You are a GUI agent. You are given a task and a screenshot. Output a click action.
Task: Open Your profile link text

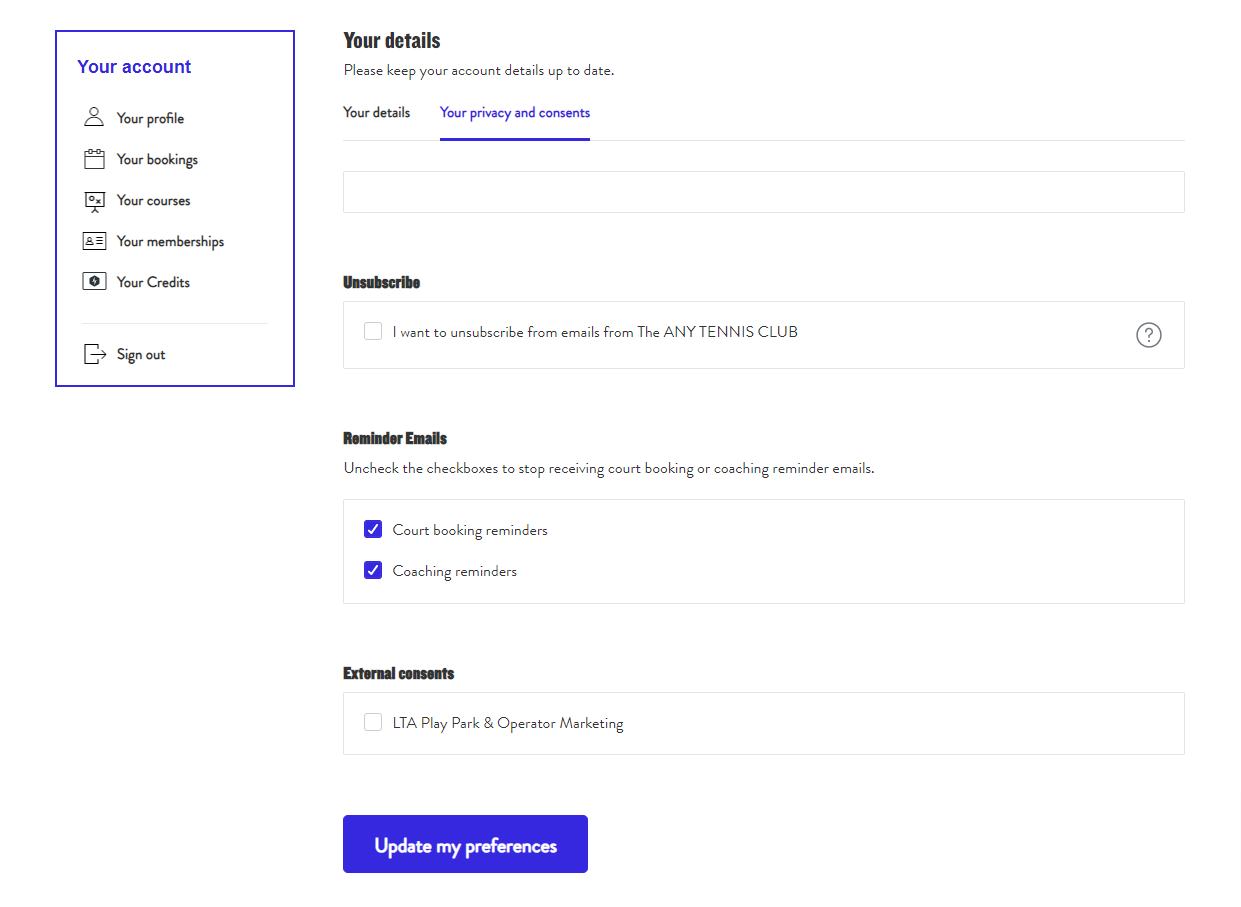(150, 118)
